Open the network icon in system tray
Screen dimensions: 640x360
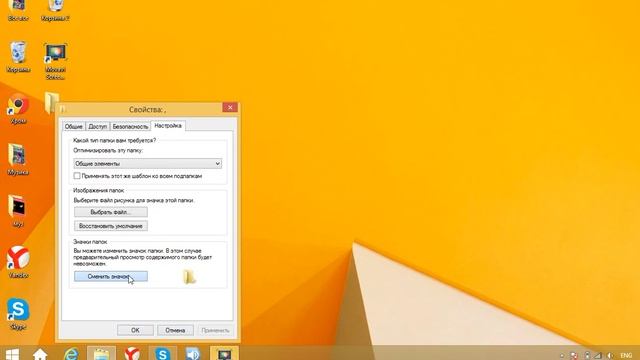pos(598,356)
